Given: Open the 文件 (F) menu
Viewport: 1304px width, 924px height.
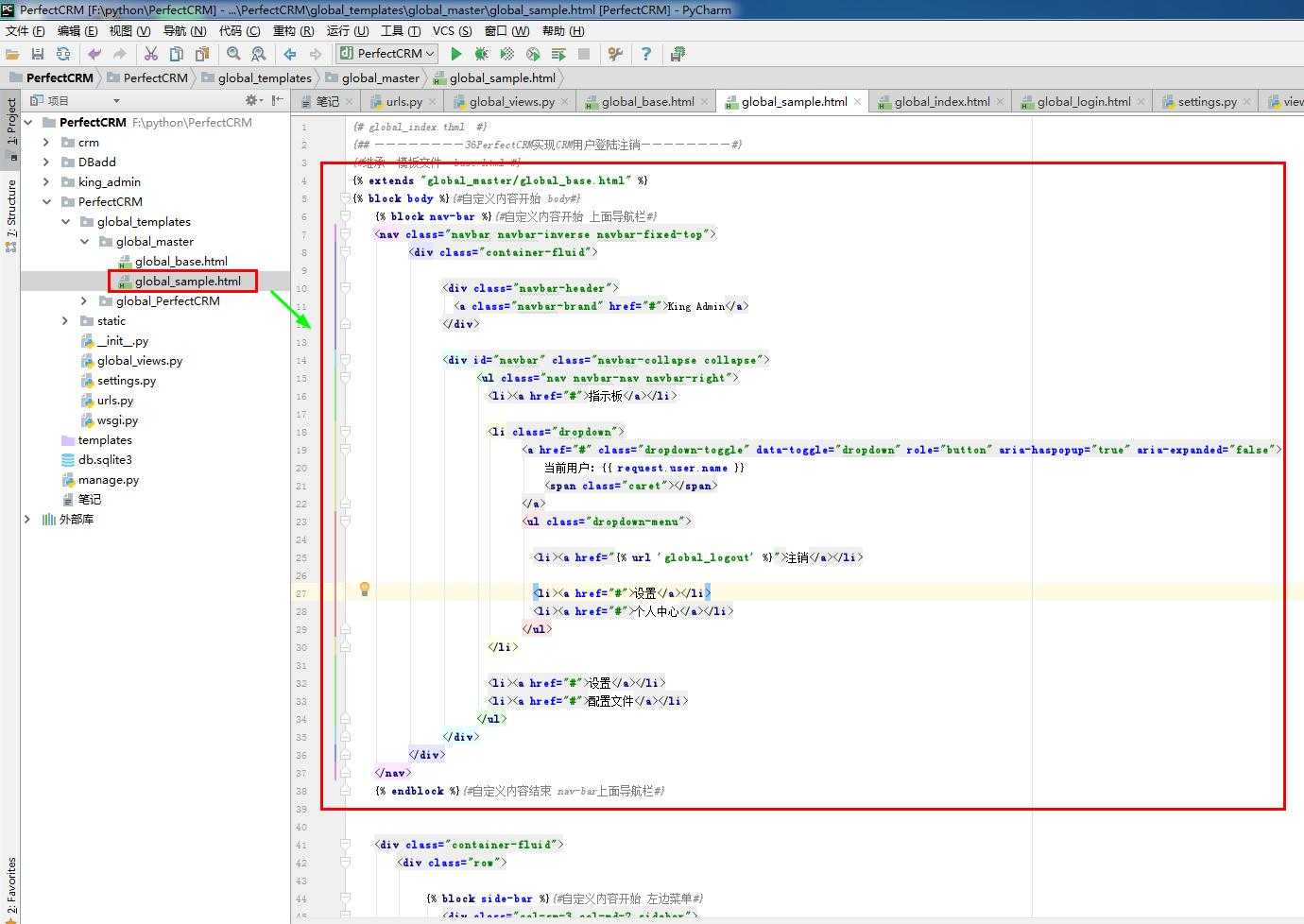Looking at the screenshot, I should point(25,30).
